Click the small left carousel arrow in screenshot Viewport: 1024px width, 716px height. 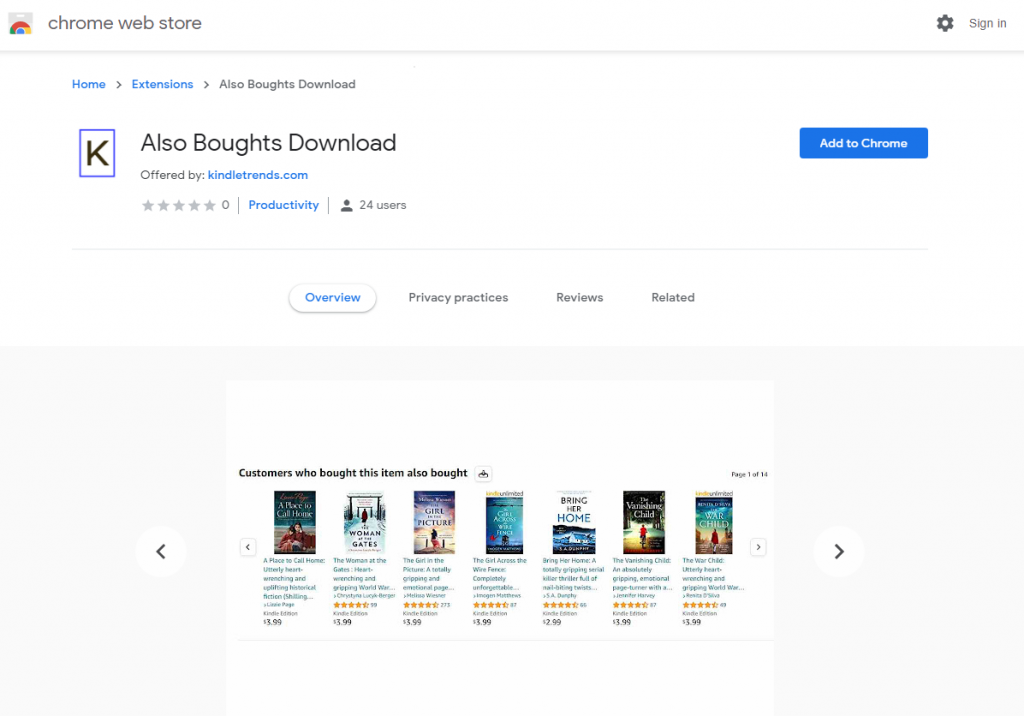click(x=248, y=547)
